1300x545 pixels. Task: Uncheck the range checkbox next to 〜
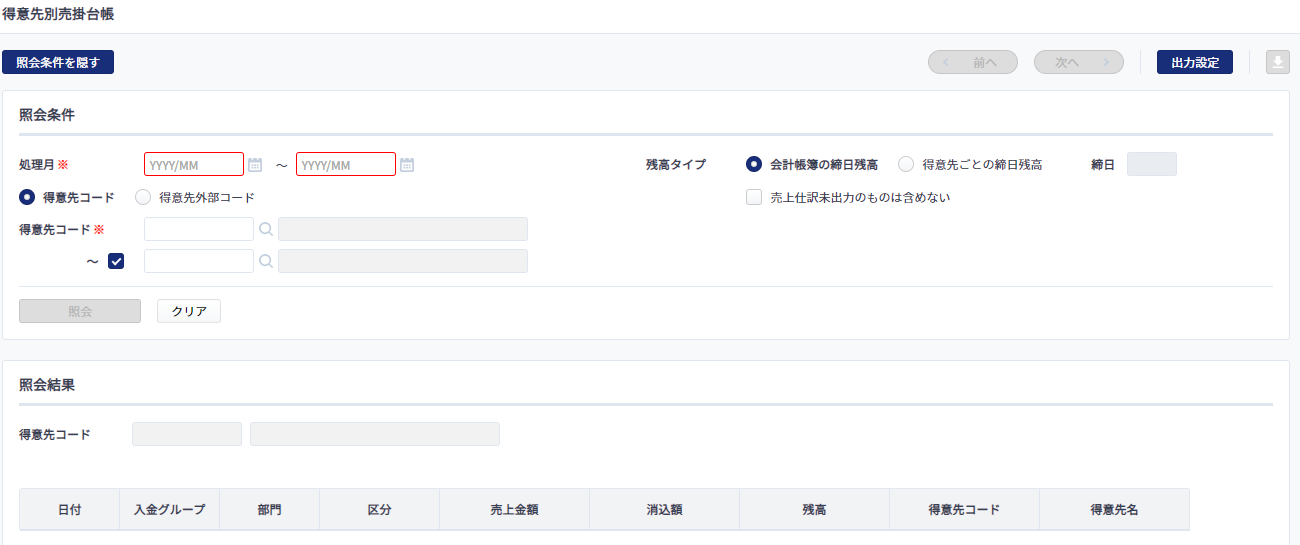click(x=116, y=261)
